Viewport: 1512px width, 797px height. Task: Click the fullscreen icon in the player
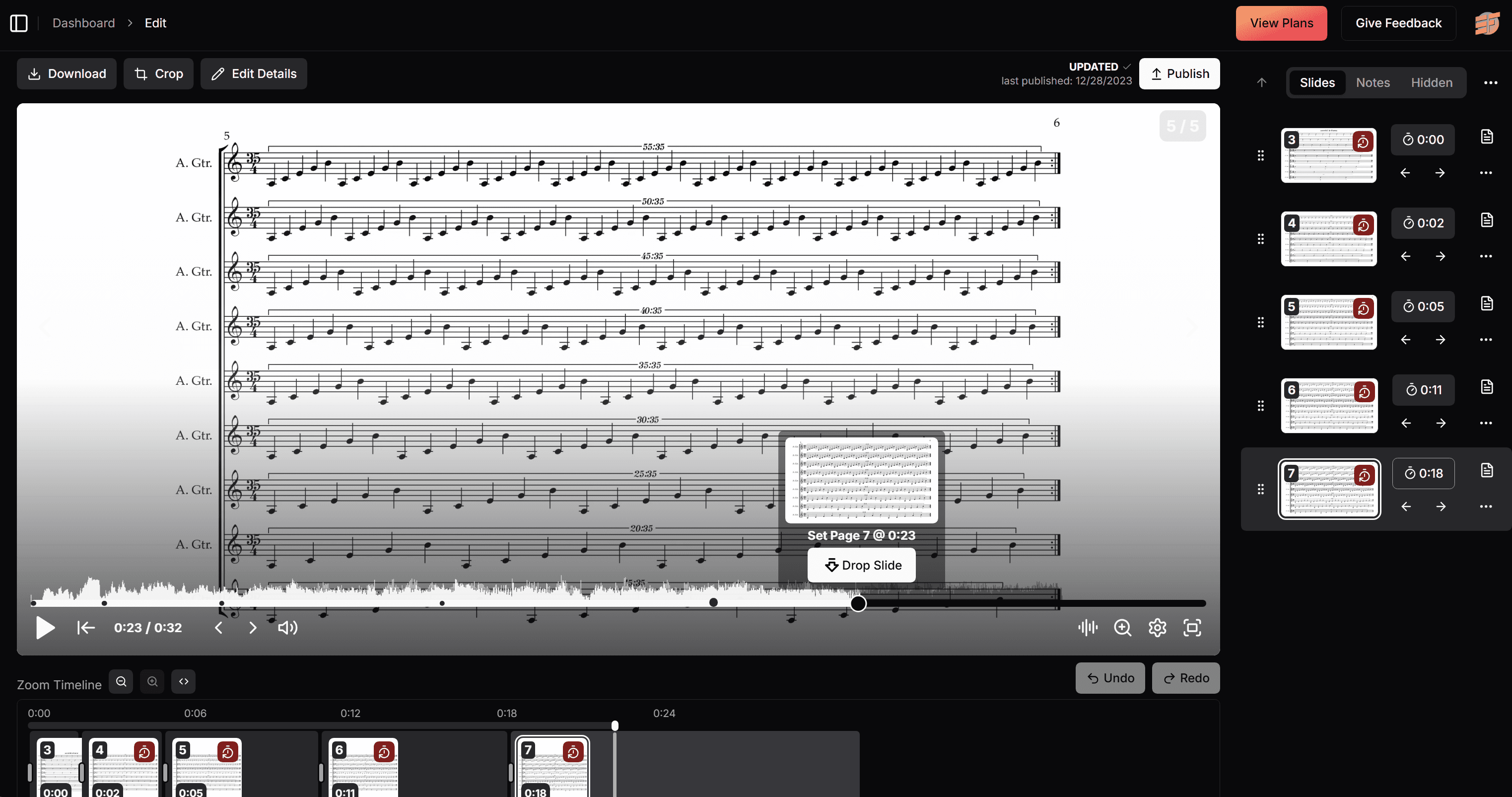point(1193,627)
